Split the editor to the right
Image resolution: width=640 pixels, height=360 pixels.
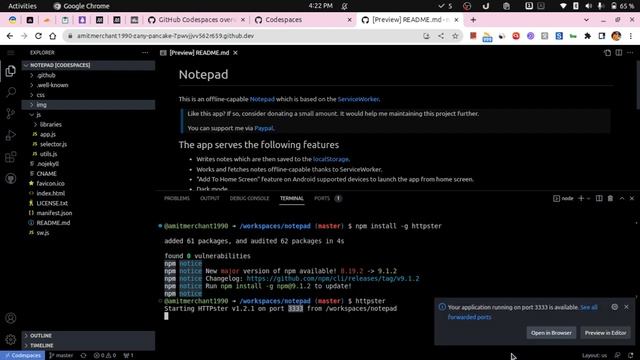[619, 53]
